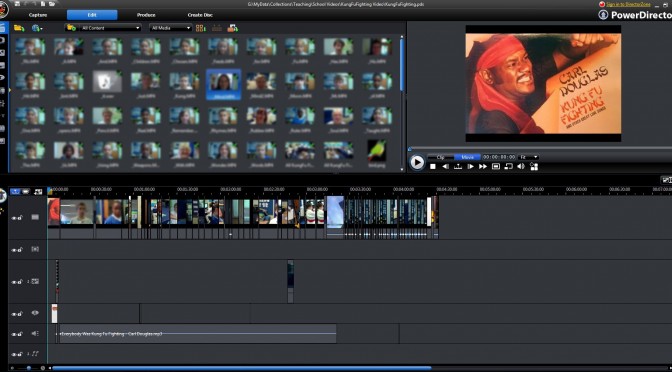
Task: Click the preview quality/display options icon
Action: pyautogui.click(x=508, y=166)
